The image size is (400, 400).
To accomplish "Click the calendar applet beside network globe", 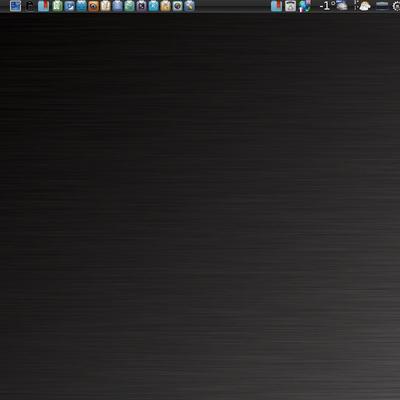I will [290, 6].
